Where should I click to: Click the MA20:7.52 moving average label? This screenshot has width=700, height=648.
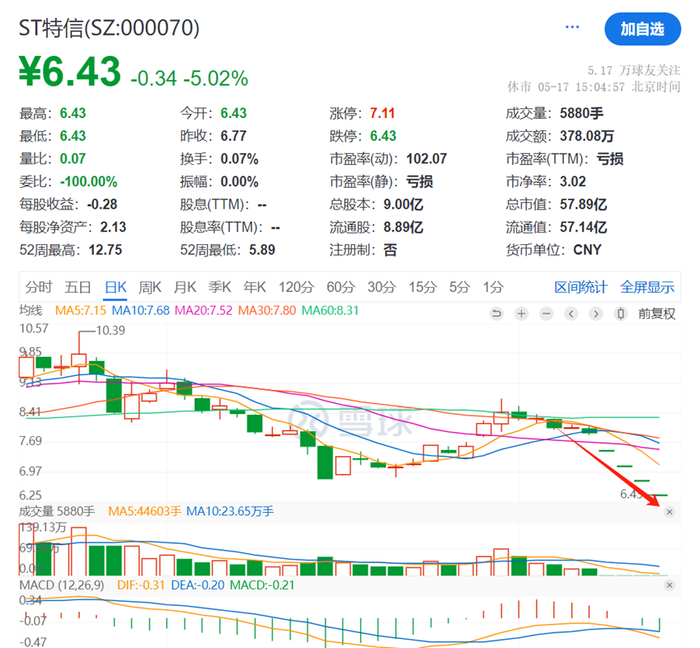(x=204, y=310)
